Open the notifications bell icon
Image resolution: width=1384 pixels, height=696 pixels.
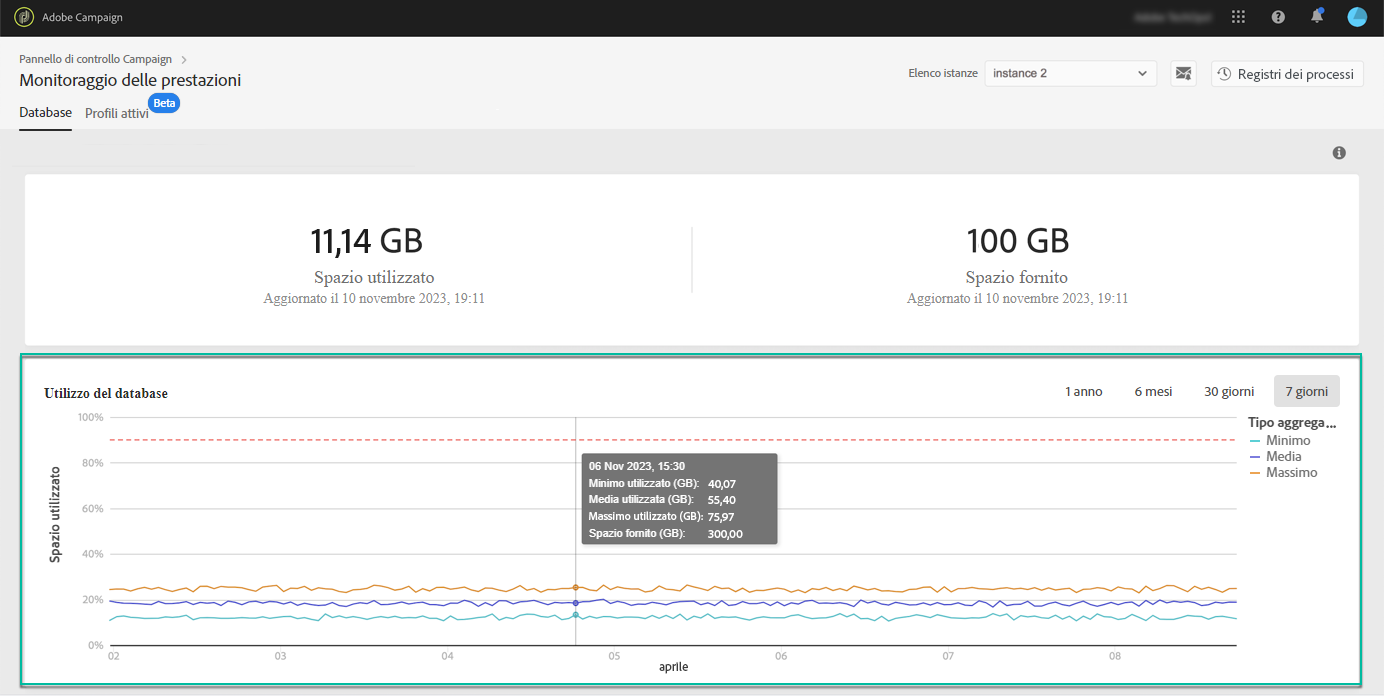coord(1317,16)
